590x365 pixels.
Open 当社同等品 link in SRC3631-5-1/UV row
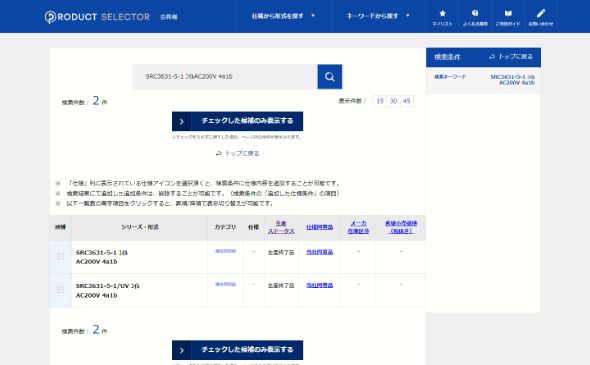pyautogui.click(x=319, y=285)
